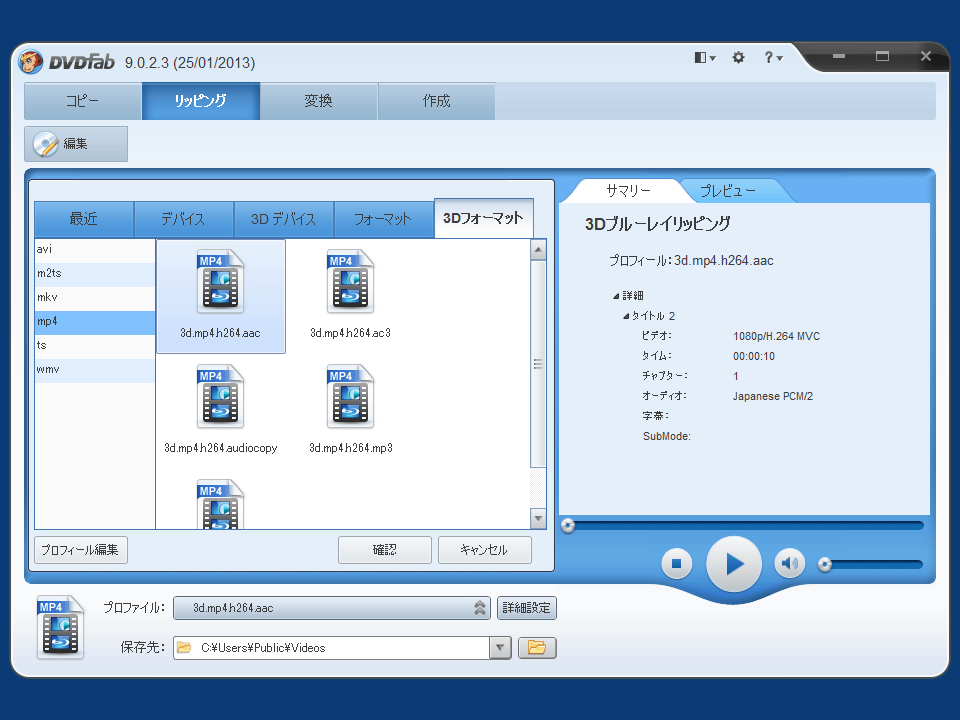Select mkv in the format list
The height and width of the screenshot is (720, 960).
coord(95,298)
